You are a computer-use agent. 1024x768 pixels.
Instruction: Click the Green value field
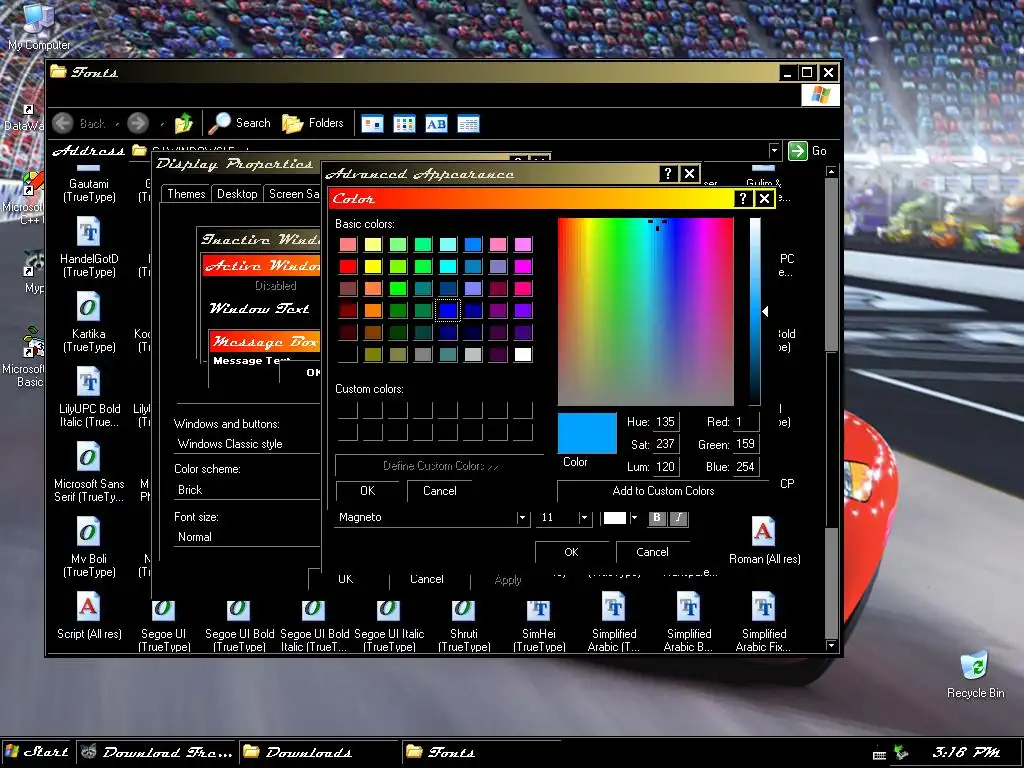[x=745, y=444]
